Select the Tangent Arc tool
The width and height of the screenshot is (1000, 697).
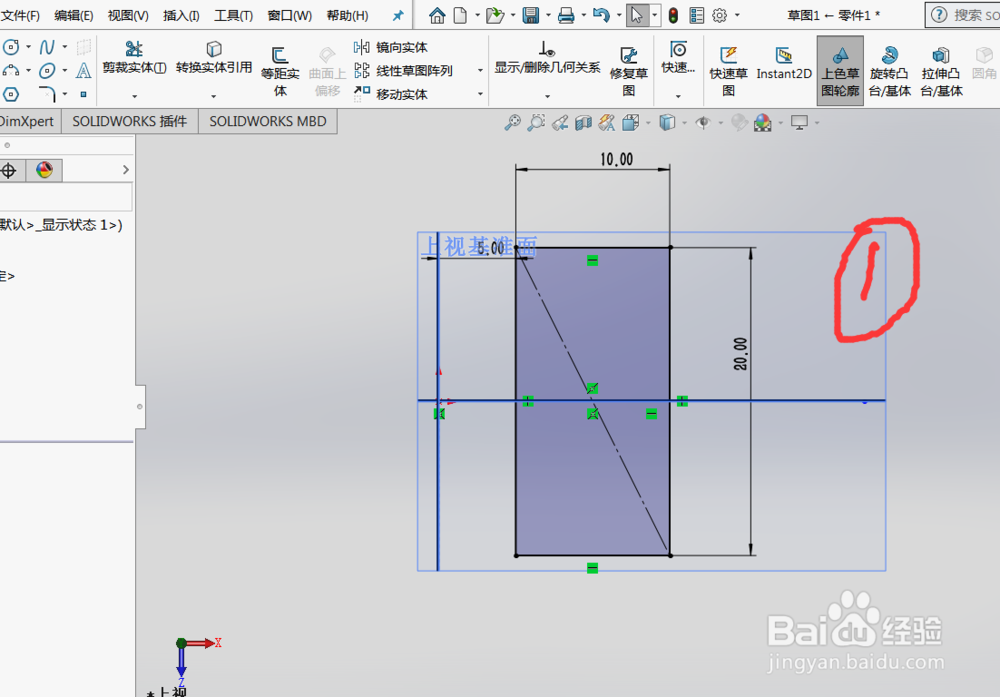[11, 70]
